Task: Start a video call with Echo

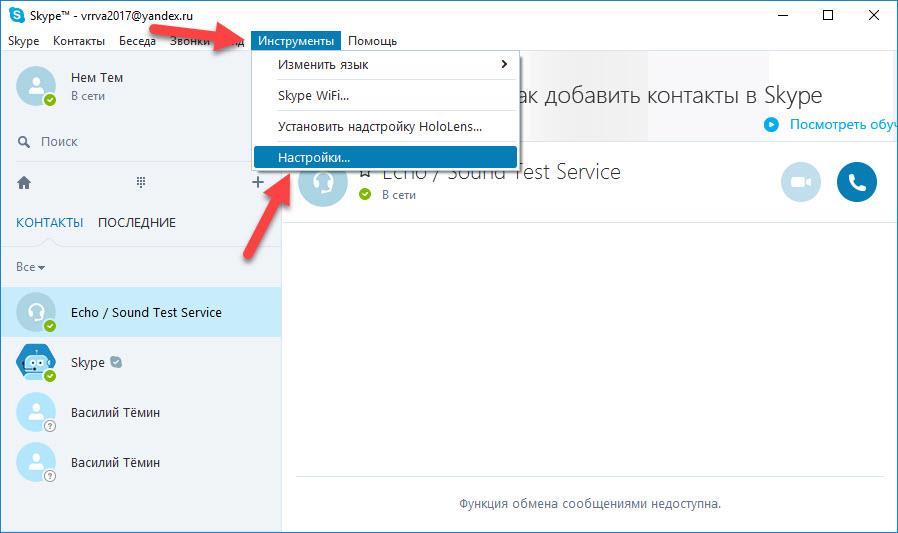Action: (801, 182)
